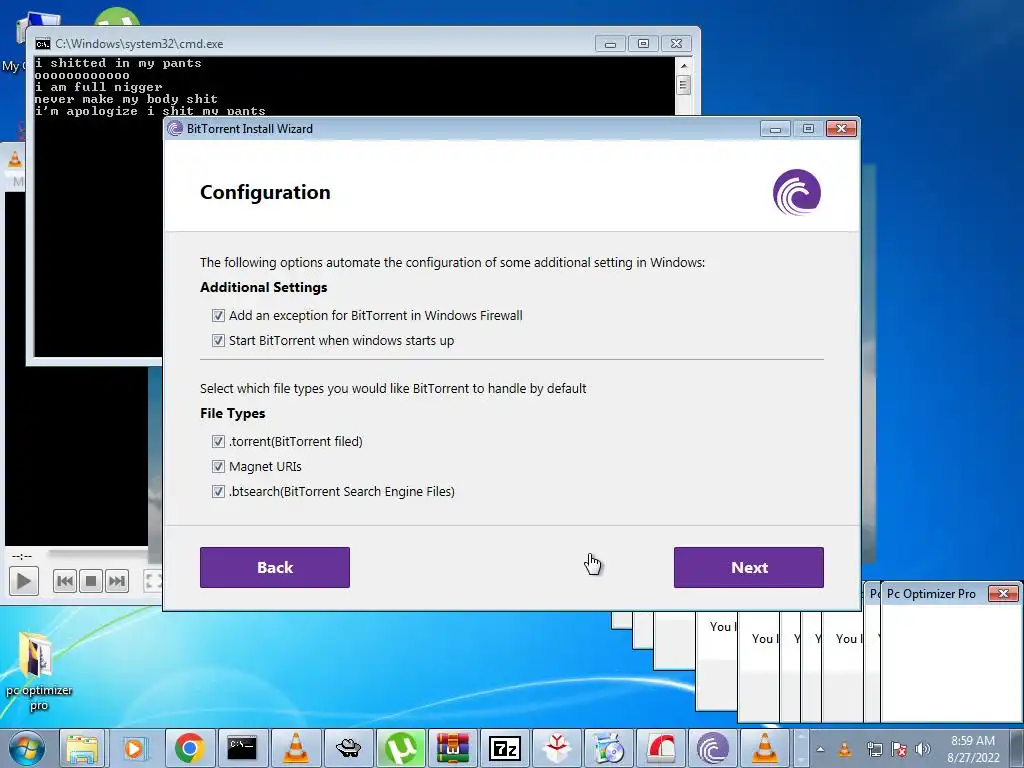This screenshot has width=1024, height=768.
Task: Click the BitTorrent Install Wizard title icon
Action: tap(175, 129)
